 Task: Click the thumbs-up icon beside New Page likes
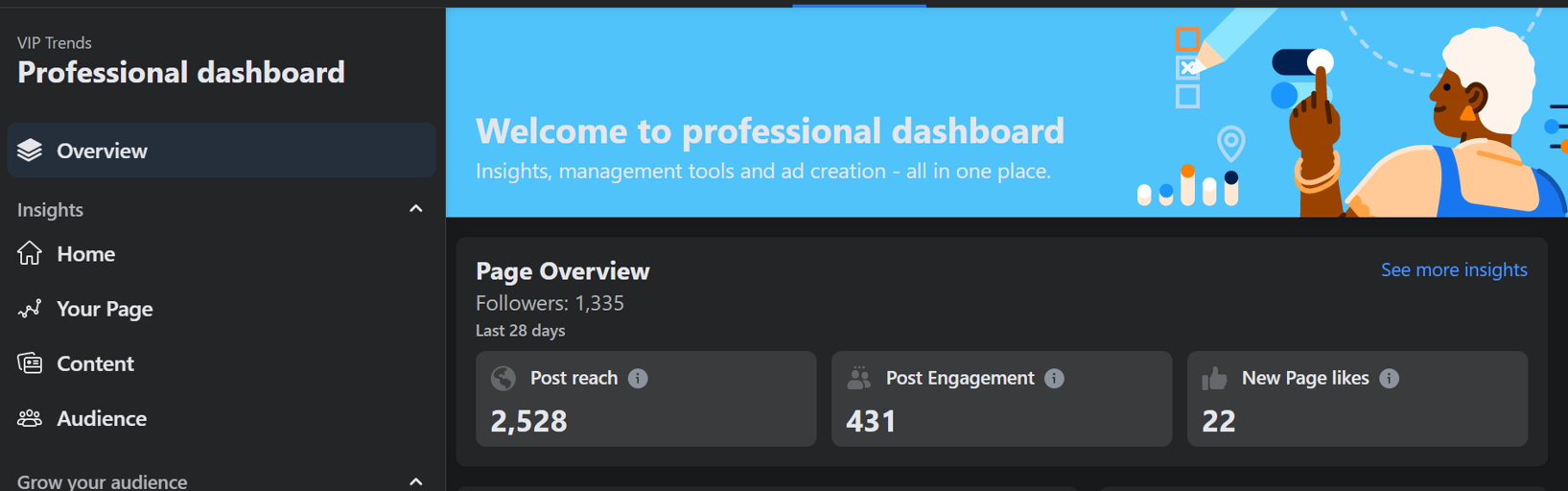(x=1215, y=379)
